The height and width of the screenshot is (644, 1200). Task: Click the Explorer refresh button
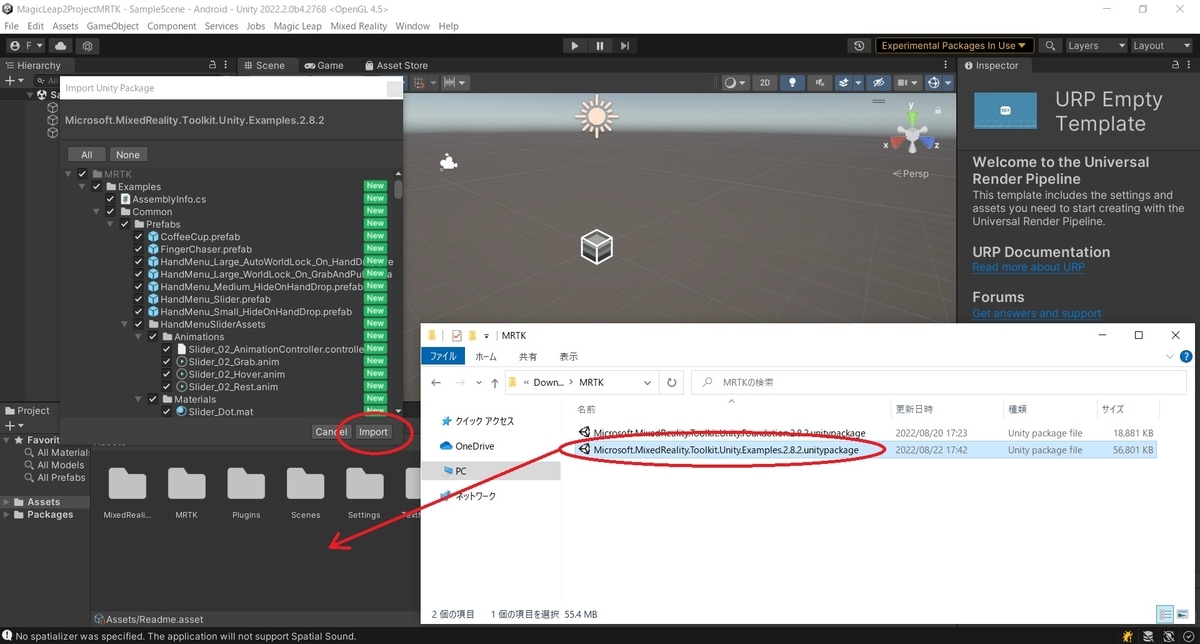pyautogui.click(x=672, y=382)
